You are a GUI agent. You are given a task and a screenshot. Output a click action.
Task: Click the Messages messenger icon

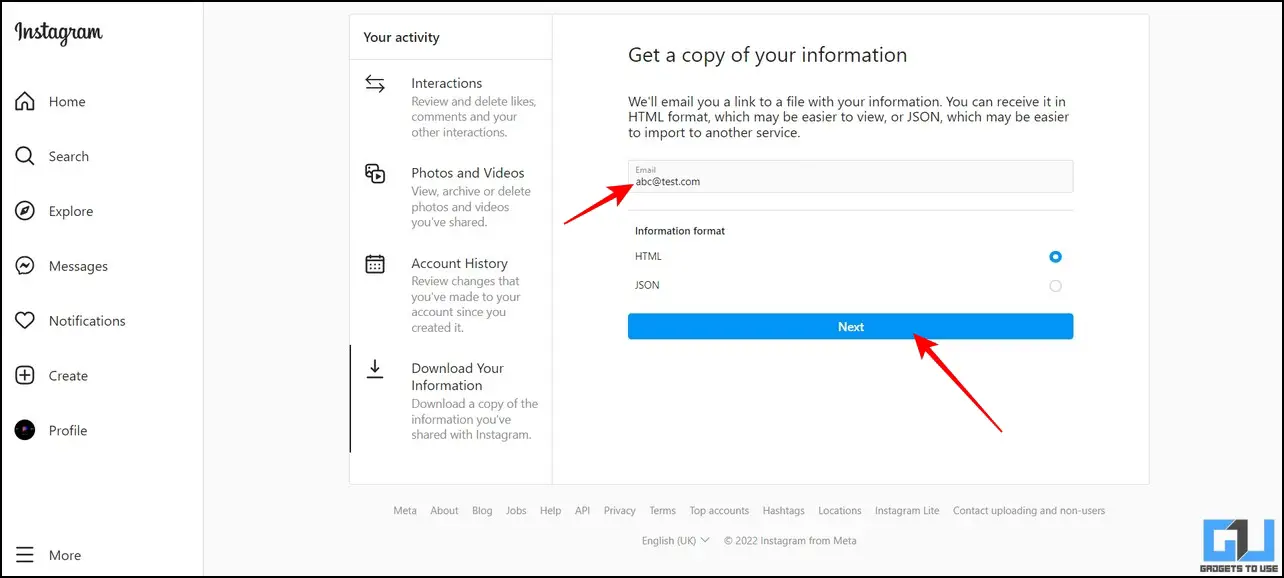pos(25,266)
